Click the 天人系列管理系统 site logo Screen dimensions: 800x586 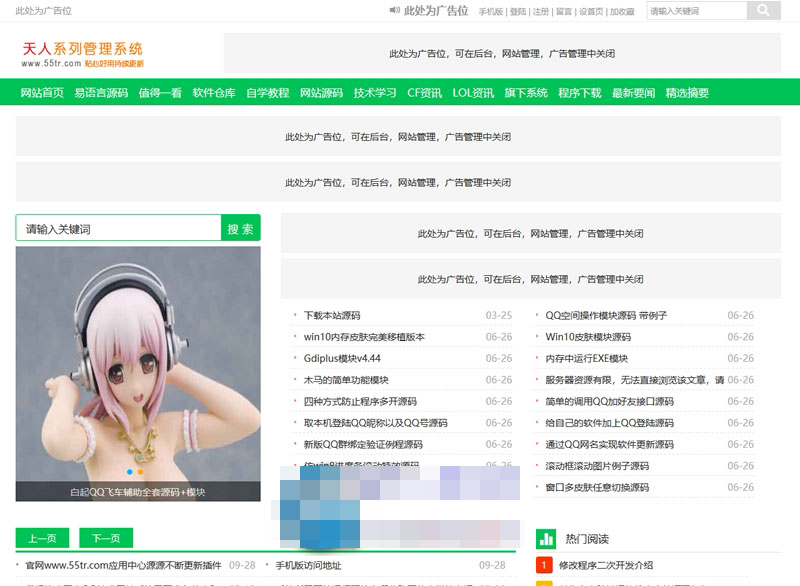(83, 54)
